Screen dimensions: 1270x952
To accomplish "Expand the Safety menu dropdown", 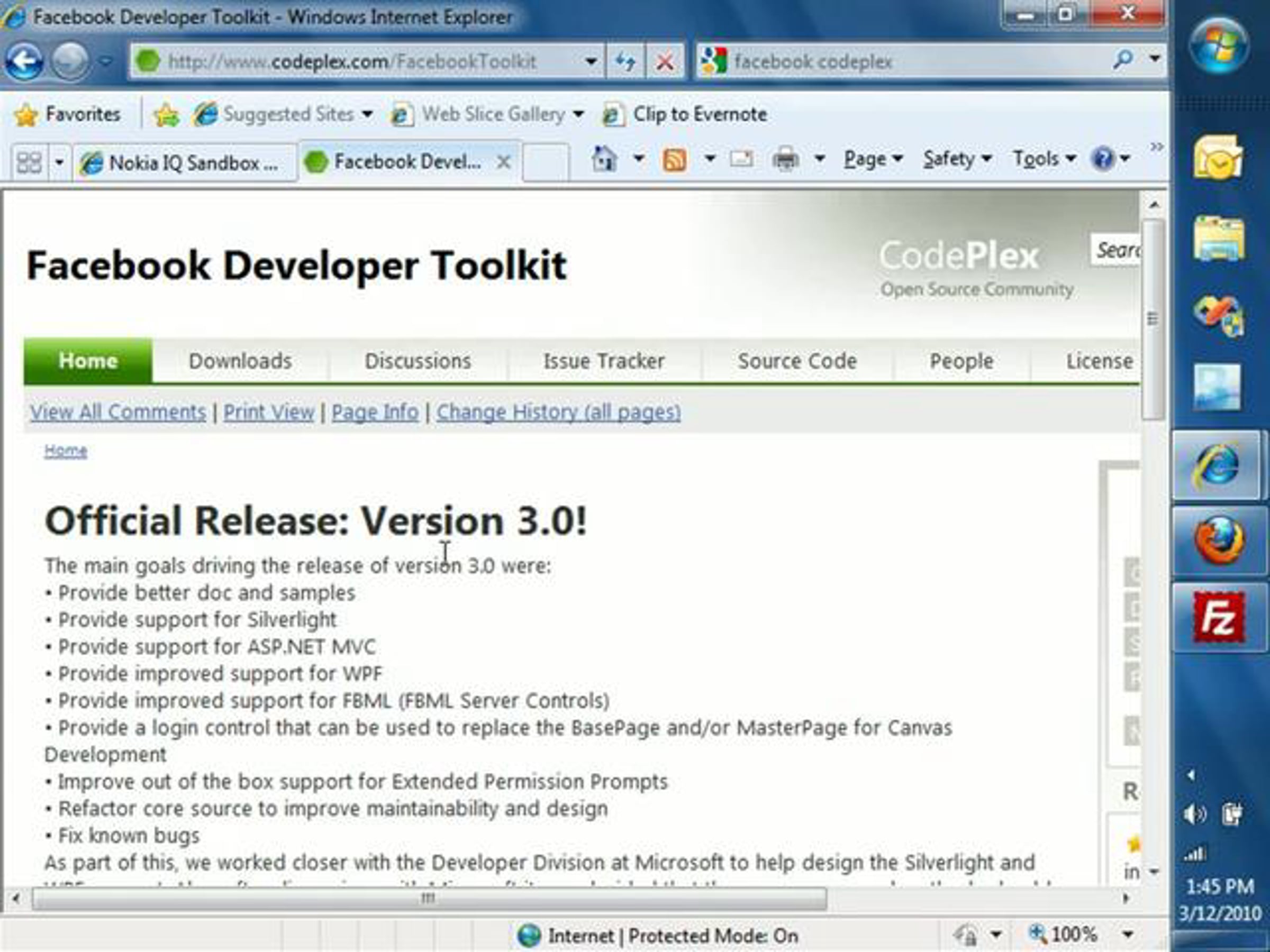I will (957, 159).
